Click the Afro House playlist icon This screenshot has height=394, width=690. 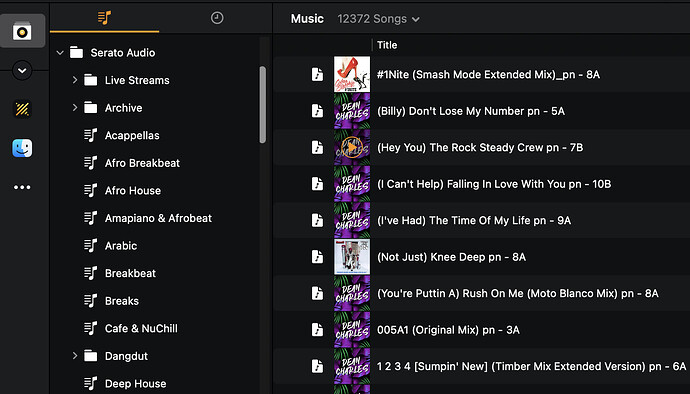[x=90, y=191]
